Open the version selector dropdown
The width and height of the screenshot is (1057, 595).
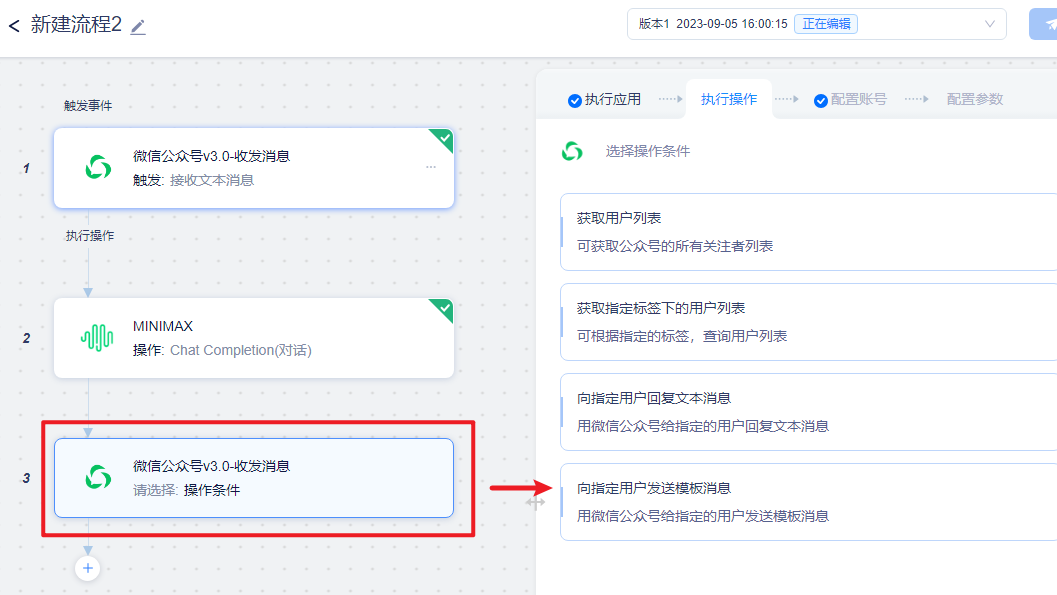816,24
